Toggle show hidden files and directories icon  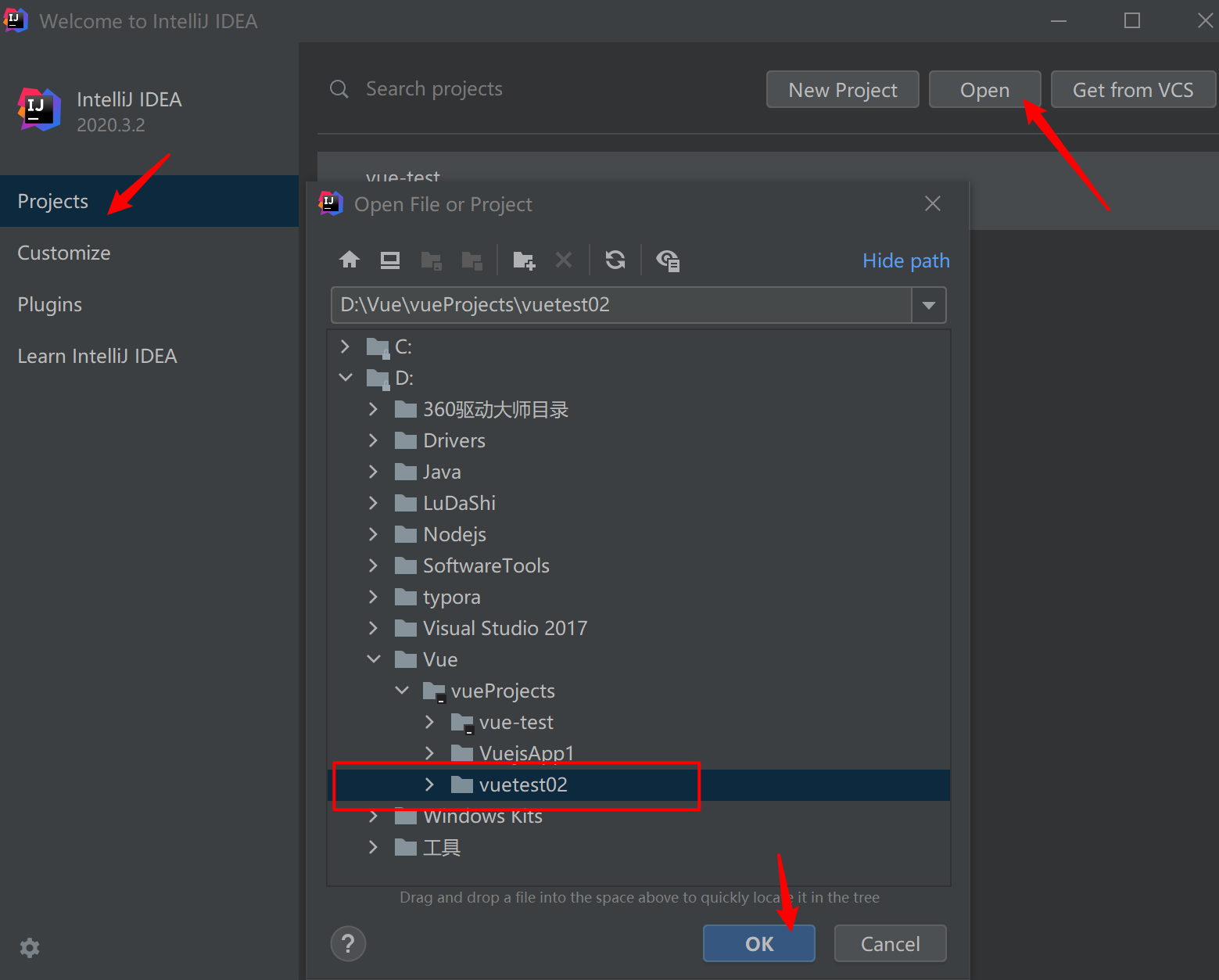point(668,260)
